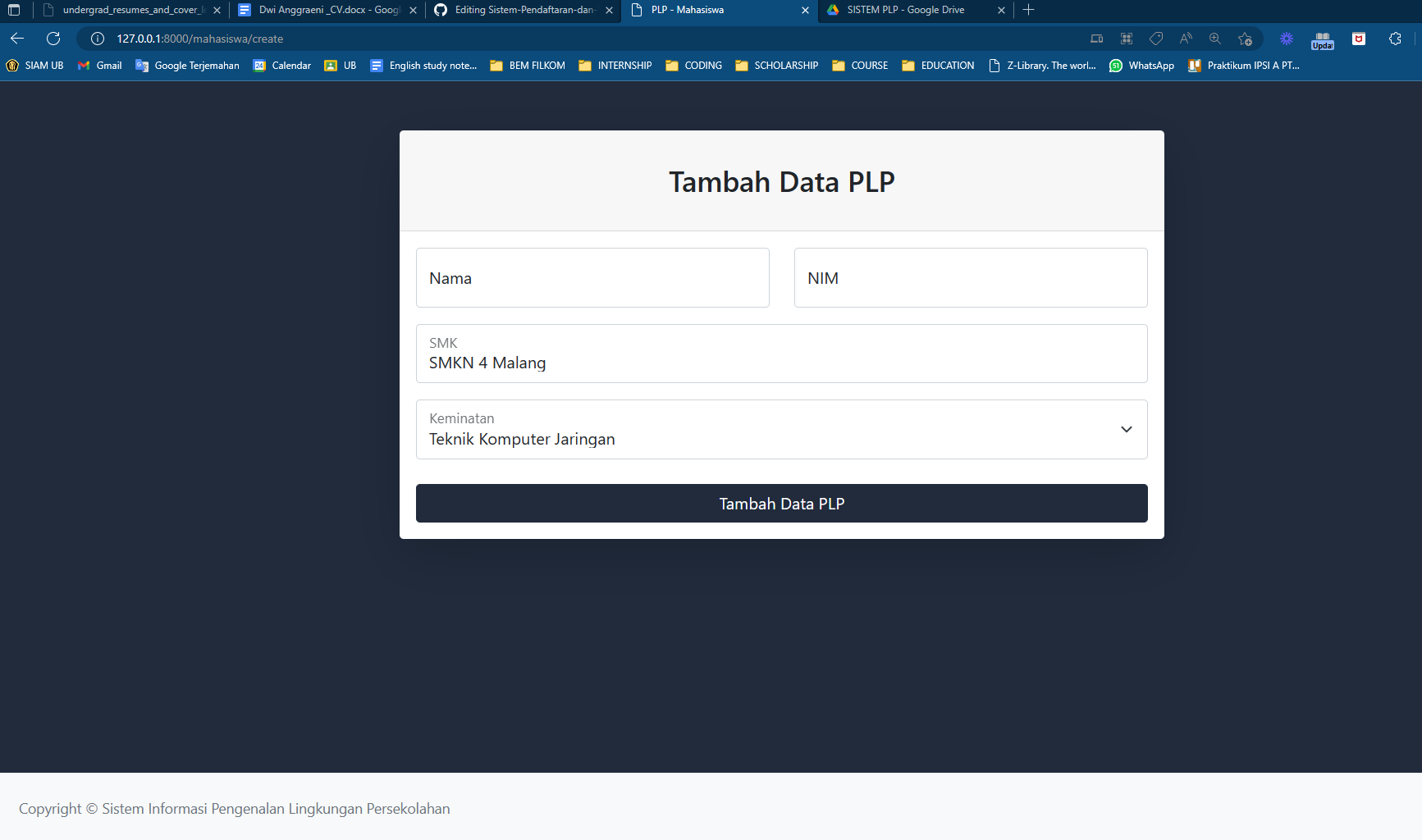The width and height of the screenshot is (1422, 840).
Task: Add current page to favorites
Action: tap(1246, 39)
